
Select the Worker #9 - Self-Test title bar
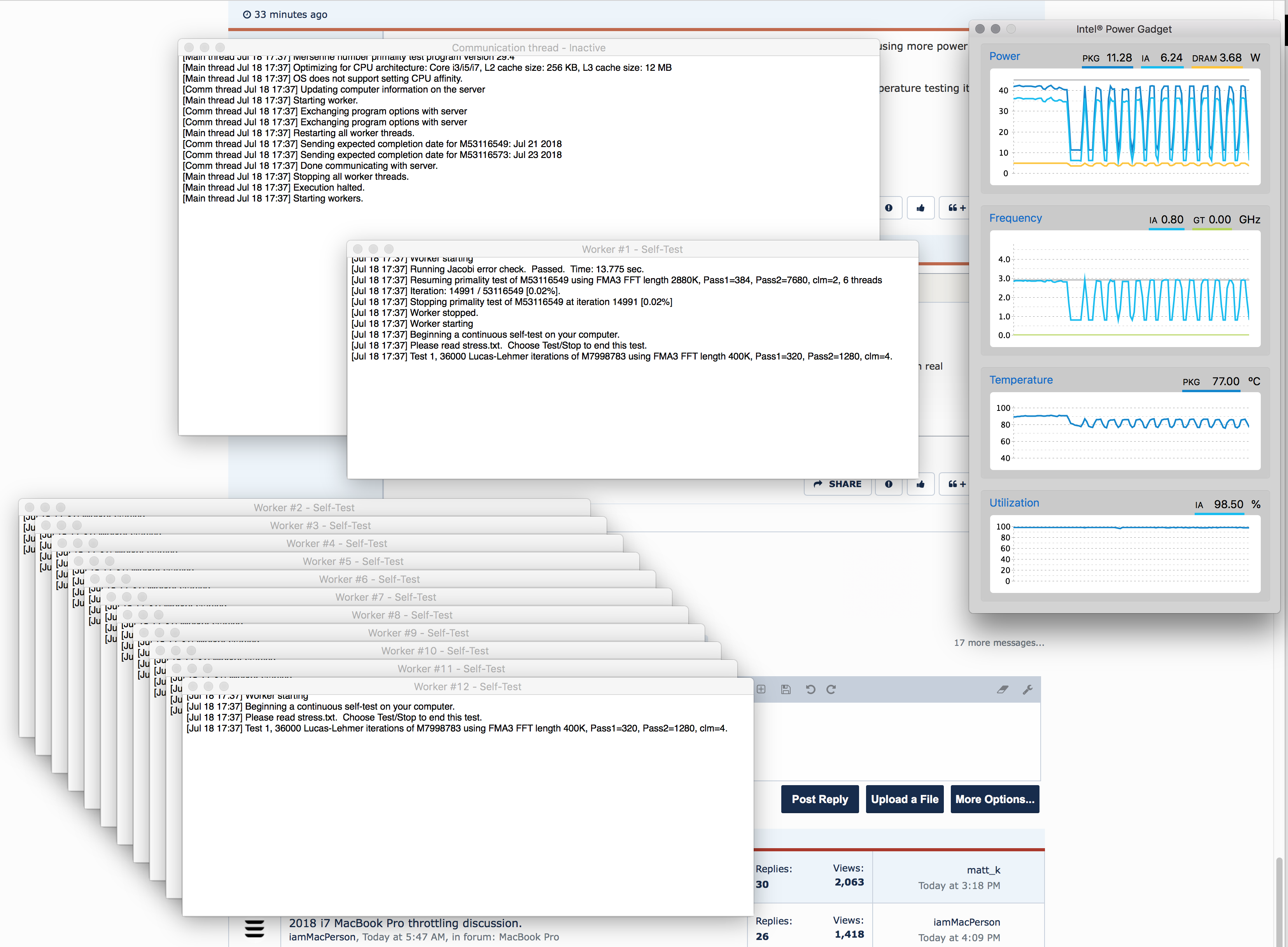[418, 633]
